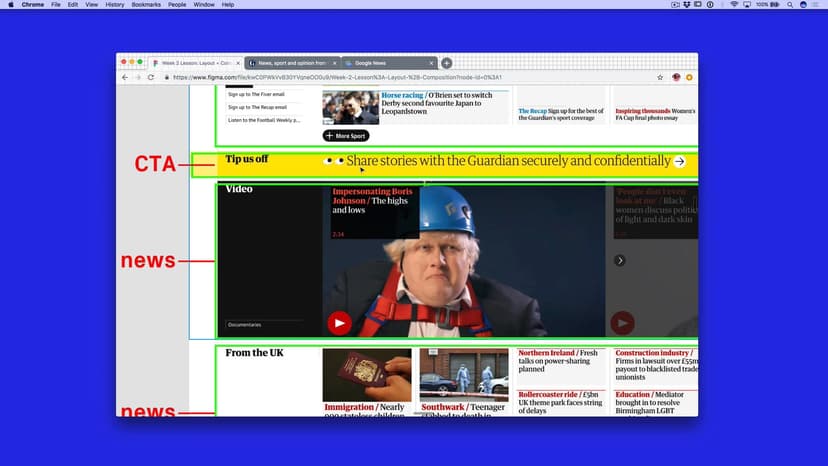Play the Boris Johnson video
This screenshot has width=828, height=466.
(339, 322)
